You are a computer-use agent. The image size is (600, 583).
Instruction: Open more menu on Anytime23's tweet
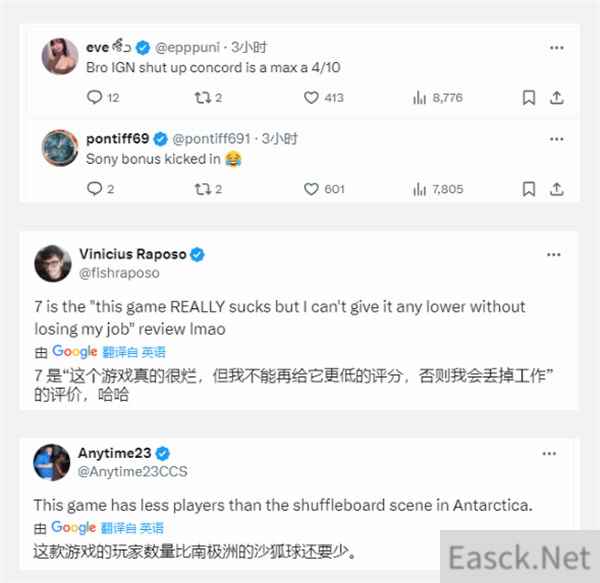[549, 454]
